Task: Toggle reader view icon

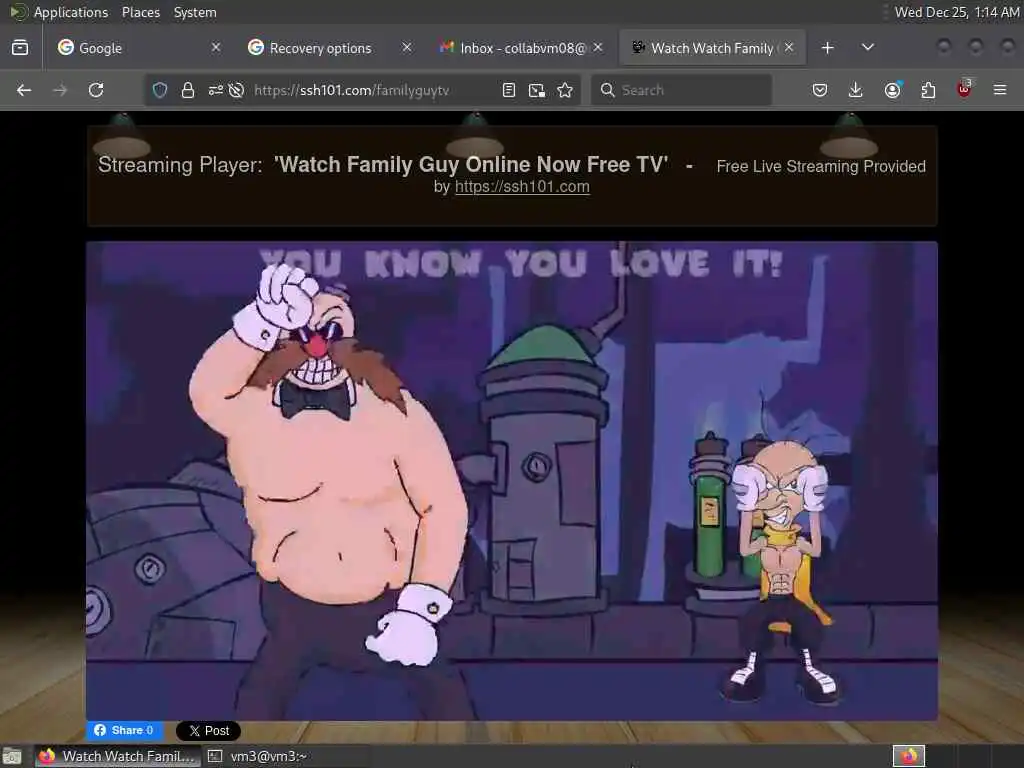Action: [x=509, y=90]
